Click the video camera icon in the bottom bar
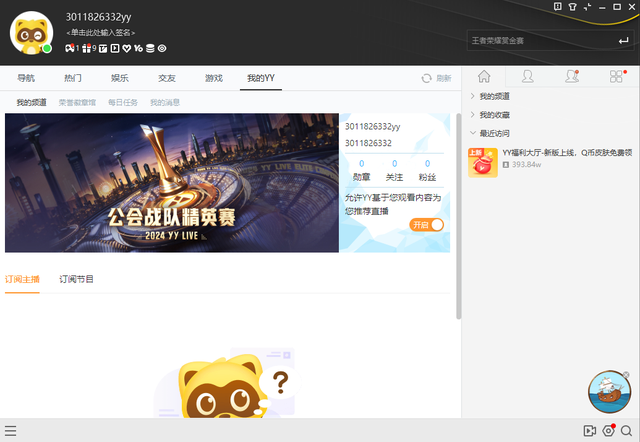This screenshot has width=640, height=442. point(589,431)
